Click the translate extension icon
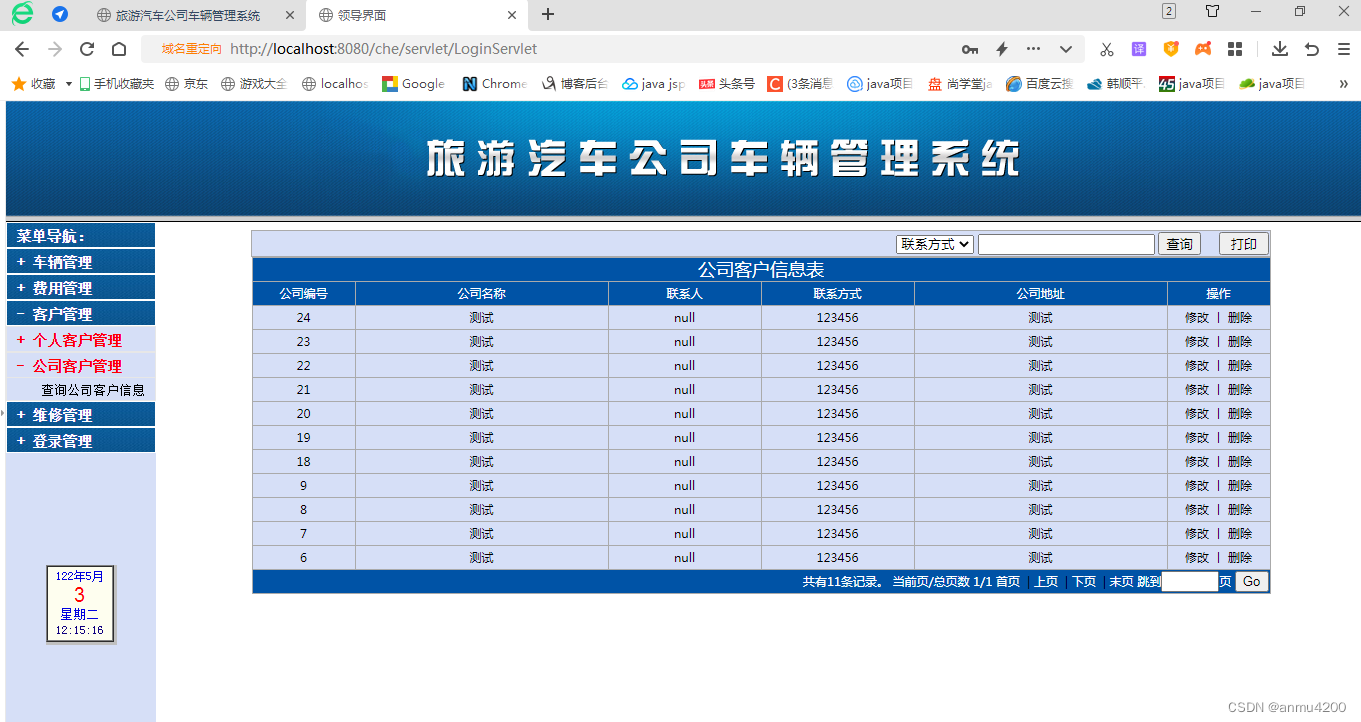Screen dimensions: 1361x722 1139,49
